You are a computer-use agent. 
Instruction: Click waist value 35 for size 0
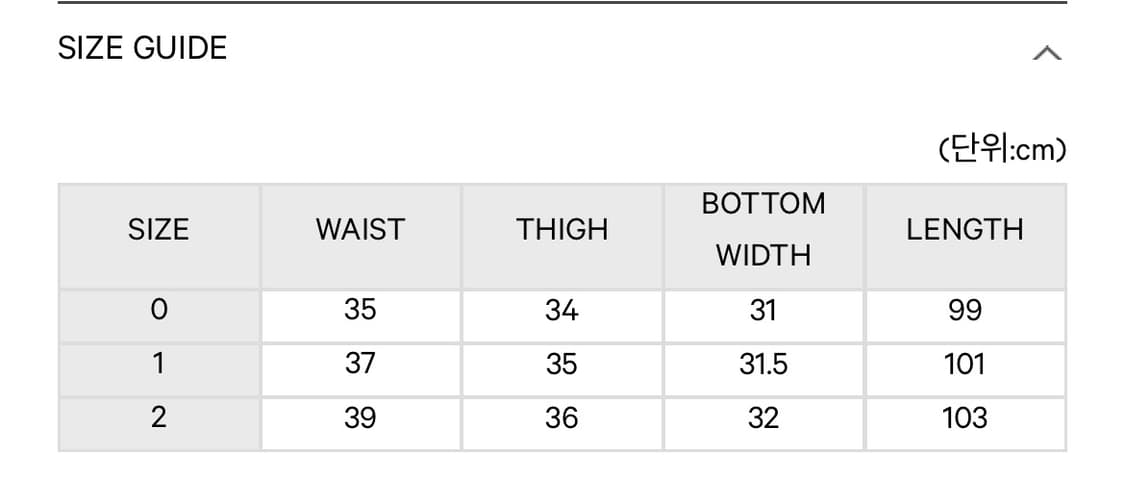(360, 311)
